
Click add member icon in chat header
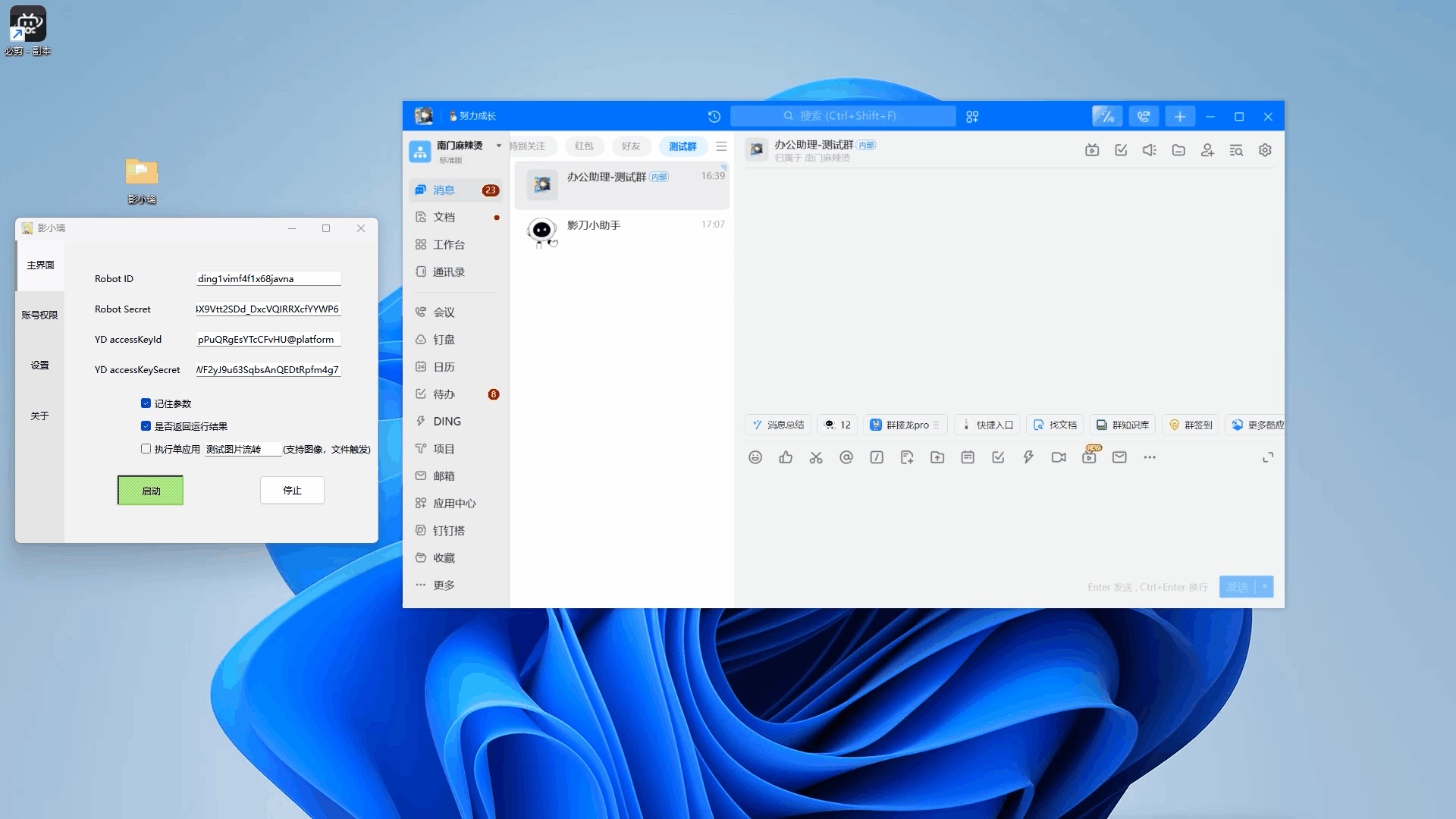1207,150
